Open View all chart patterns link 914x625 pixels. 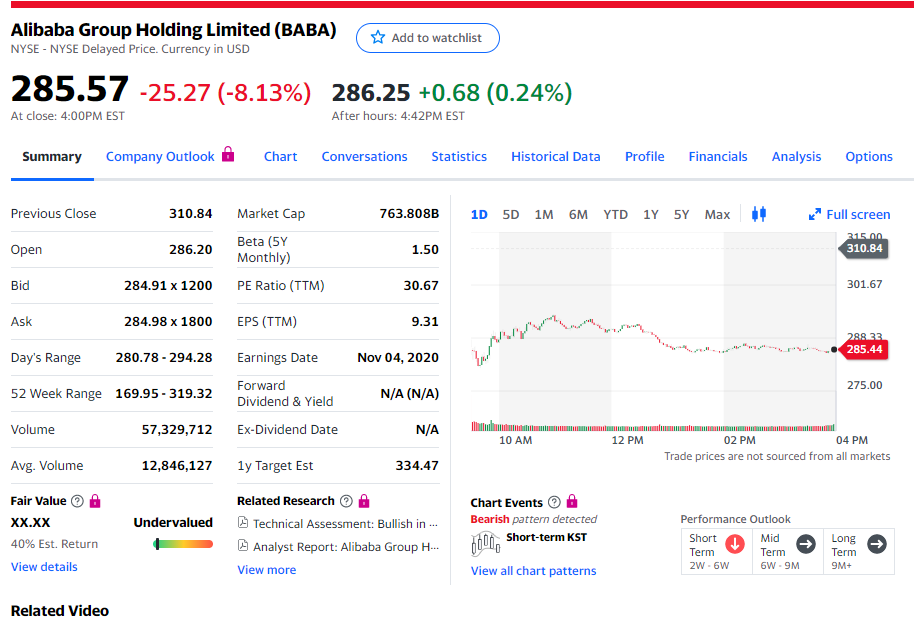(x=533, y=571)
